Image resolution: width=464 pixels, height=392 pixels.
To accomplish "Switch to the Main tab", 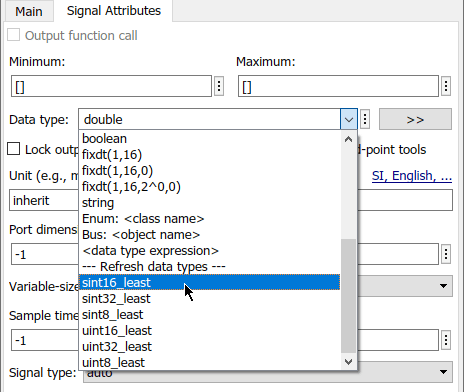I will (29, 11).
